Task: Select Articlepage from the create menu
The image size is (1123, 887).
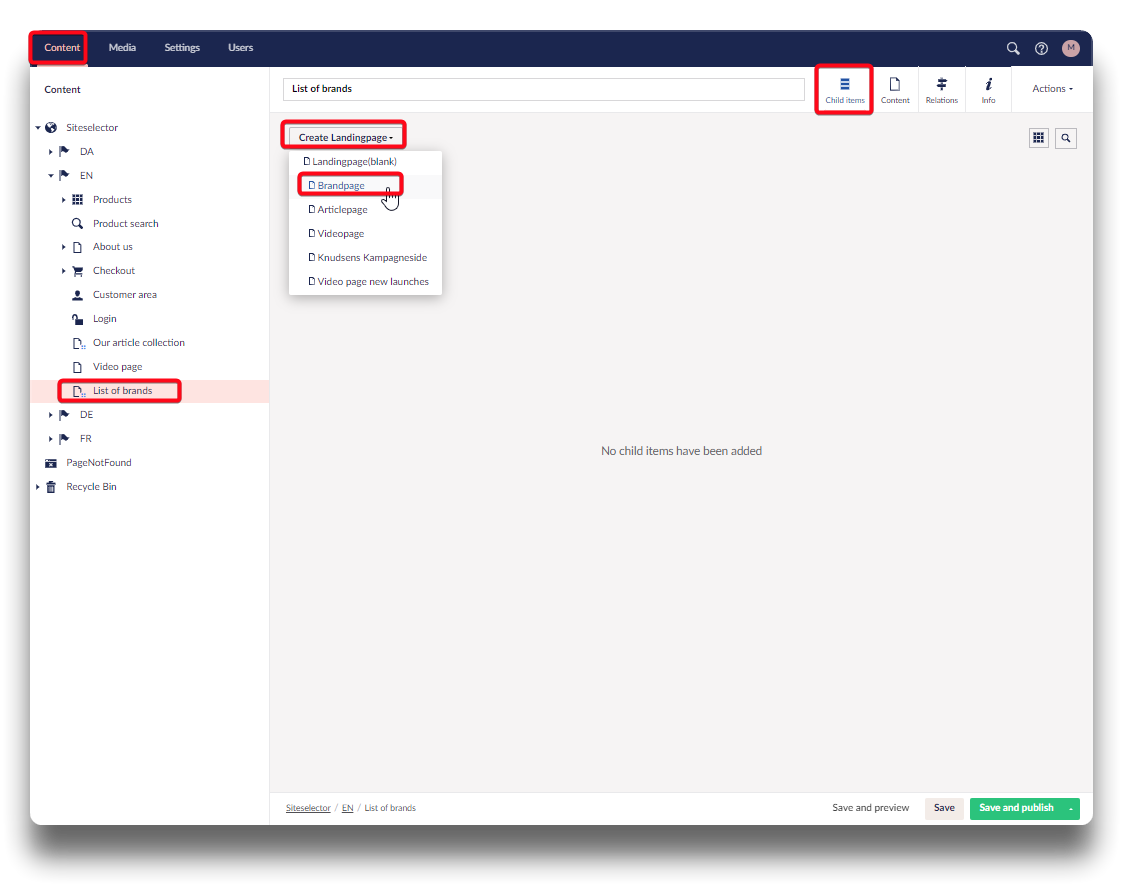Action: tap(342, 210)
